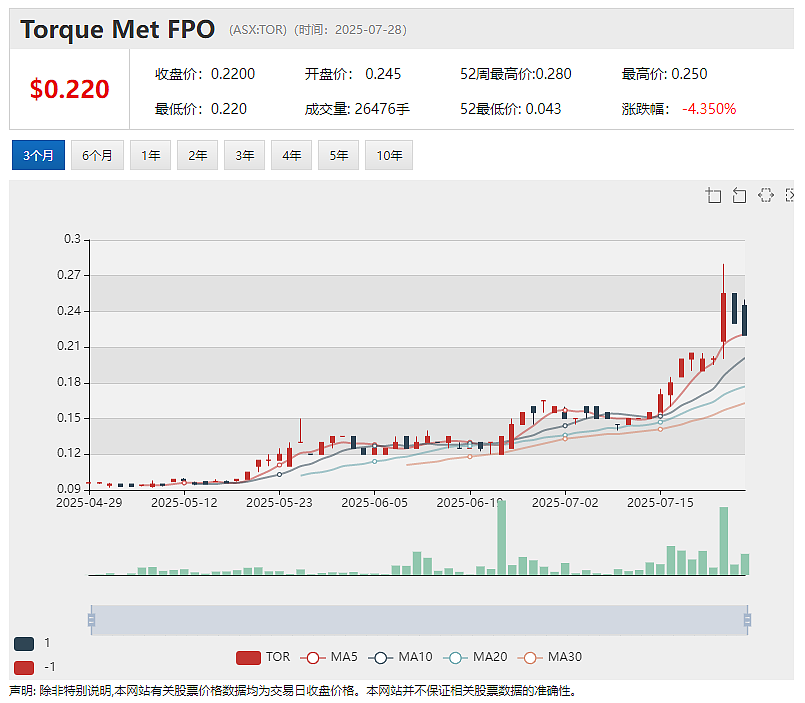
Task: Click the 2025-05-23 axis date label
Action: [279, 503]
